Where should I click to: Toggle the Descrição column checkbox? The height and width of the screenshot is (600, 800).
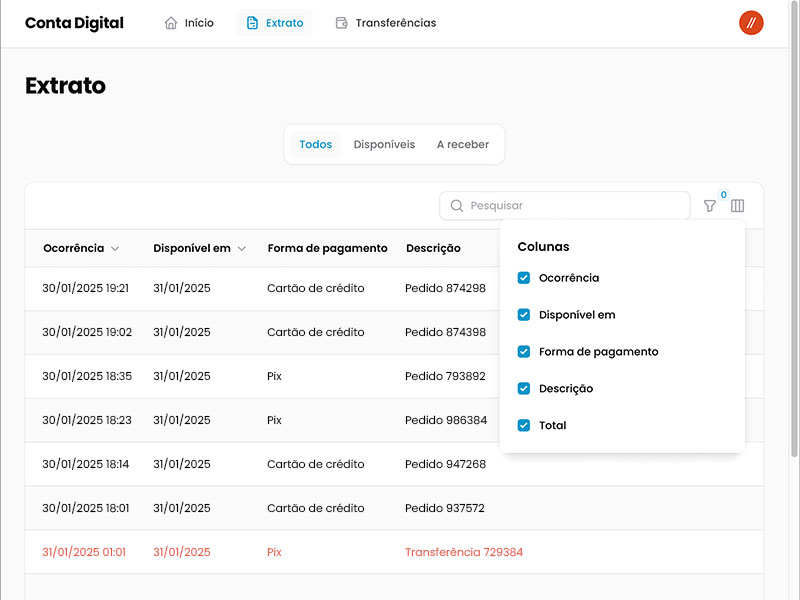(x=524, y=388)
